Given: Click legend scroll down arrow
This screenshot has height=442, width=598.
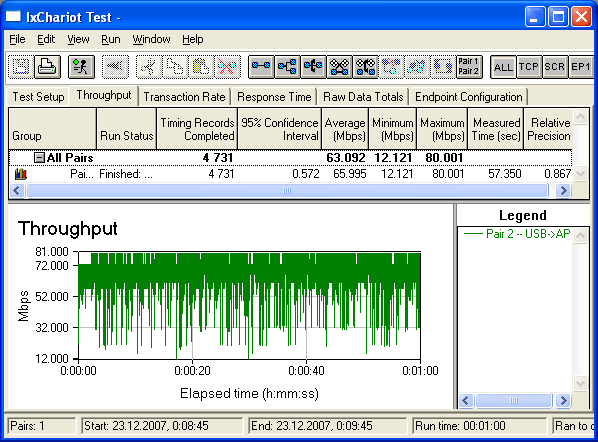Looking at the screenshot, I should click(580, 383).
